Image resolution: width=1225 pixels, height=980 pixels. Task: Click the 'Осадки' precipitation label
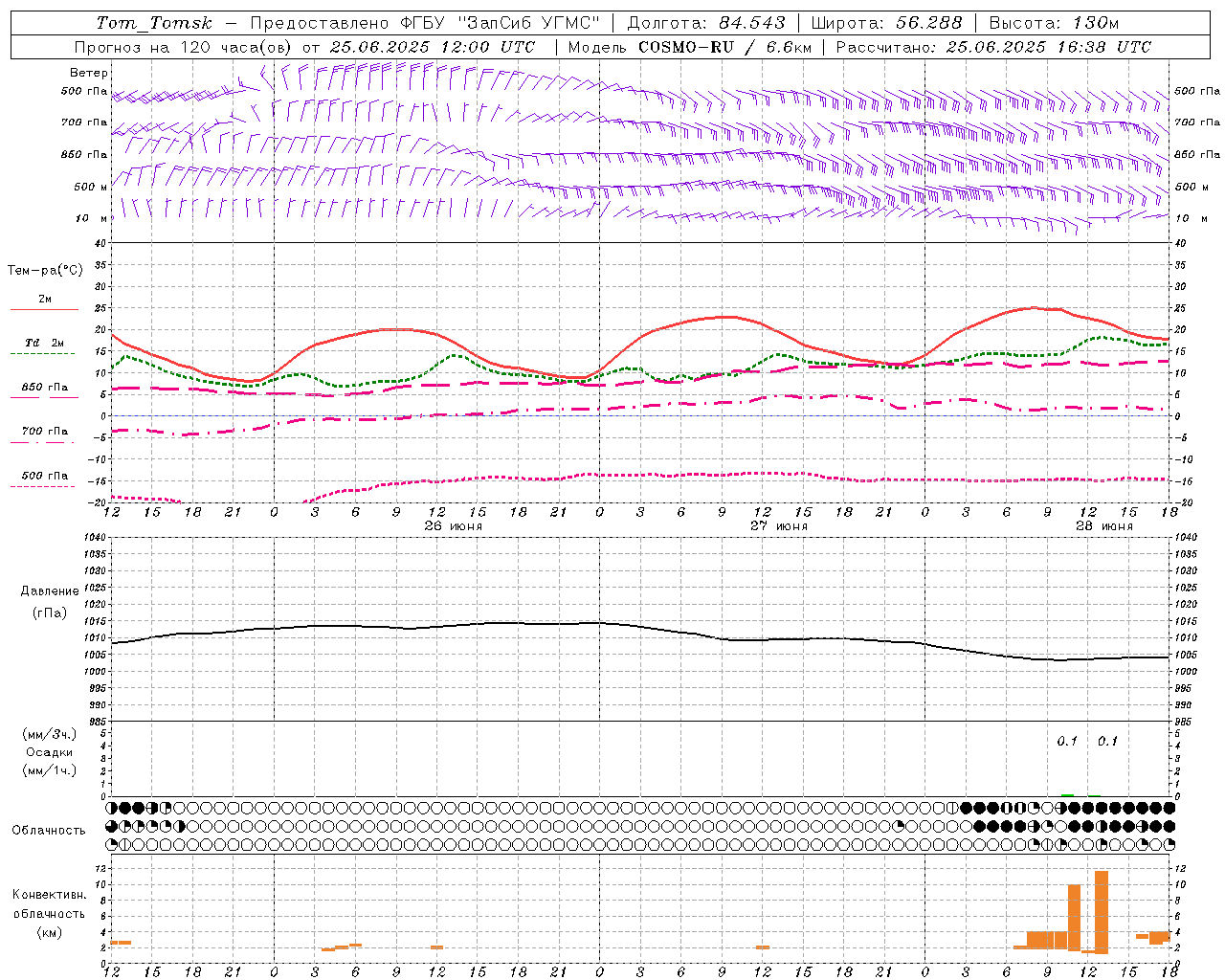[50, 752]
